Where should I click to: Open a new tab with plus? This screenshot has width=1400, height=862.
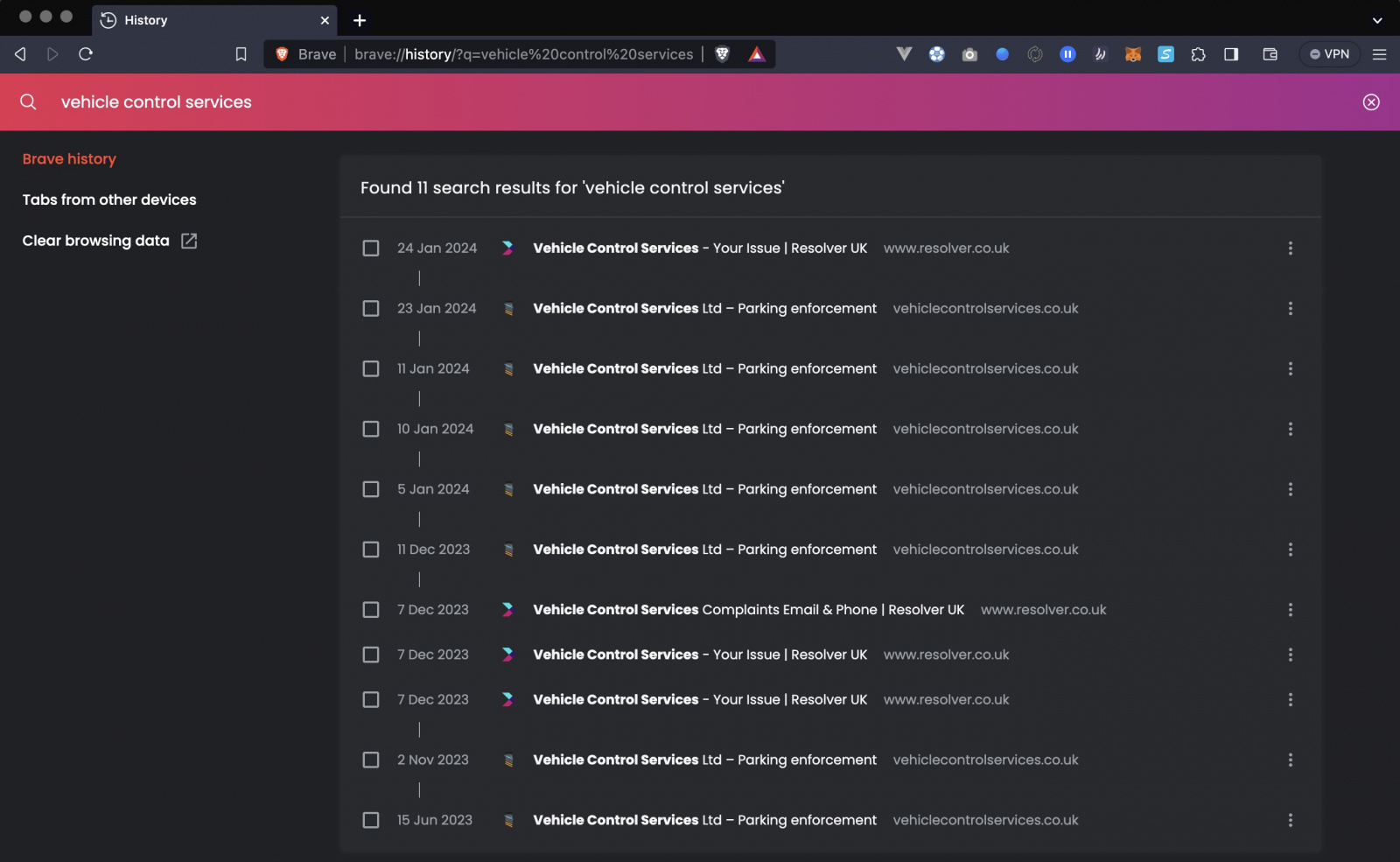click(360, 20)
